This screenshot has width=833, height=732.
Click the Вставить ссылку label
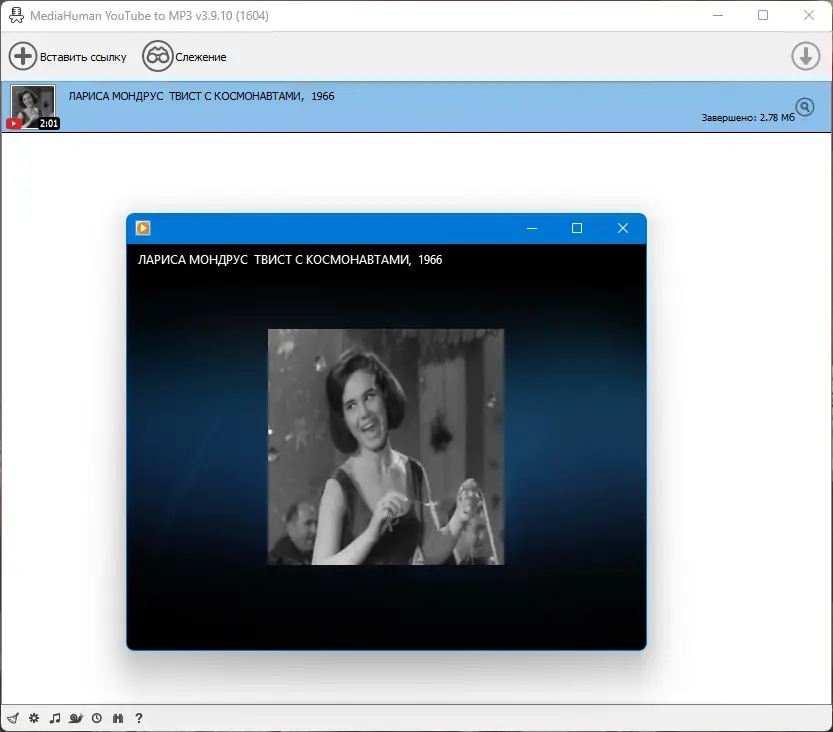83,57
